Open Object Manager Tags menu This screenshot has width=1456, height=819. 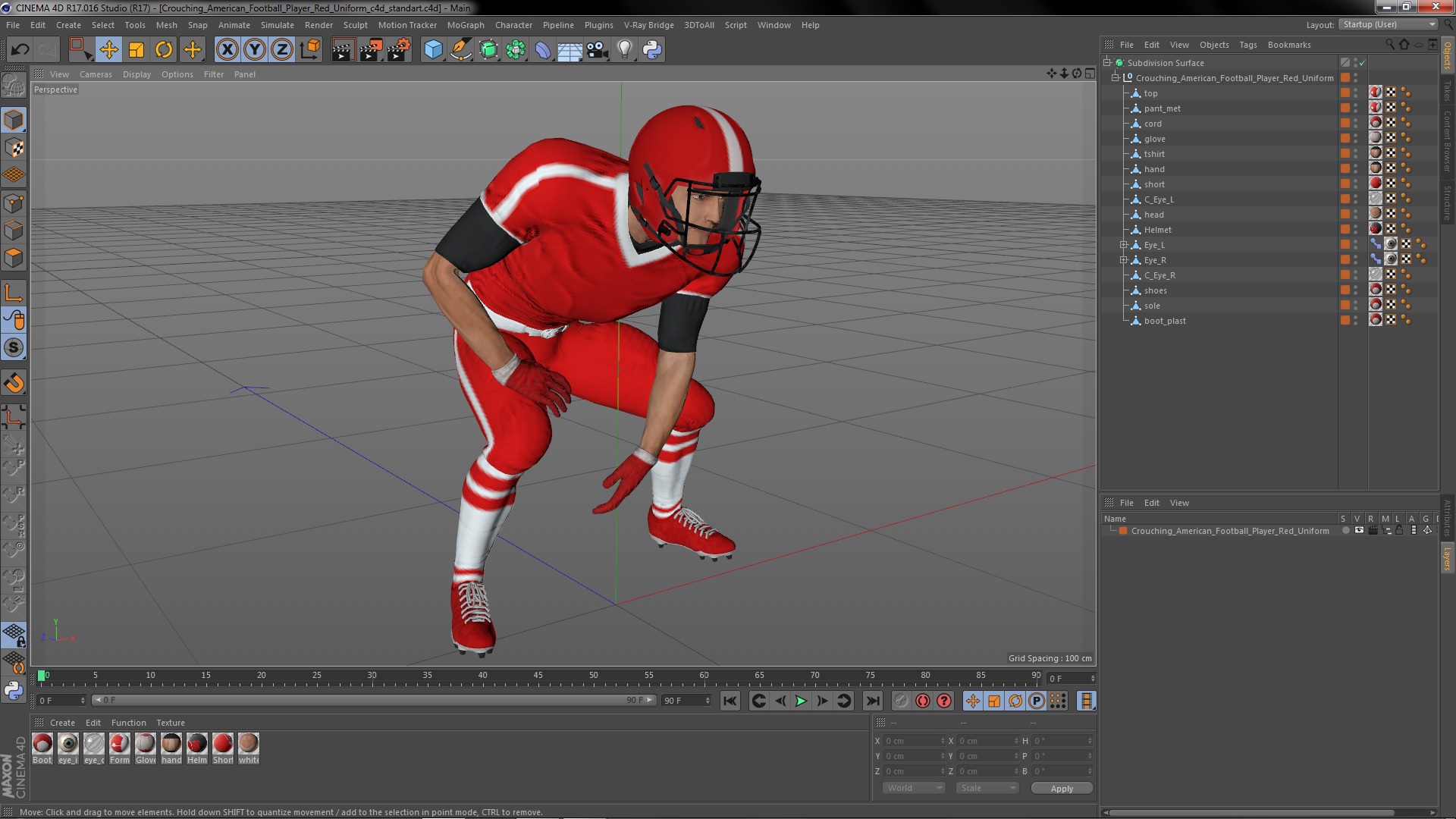click(1247, 45)
